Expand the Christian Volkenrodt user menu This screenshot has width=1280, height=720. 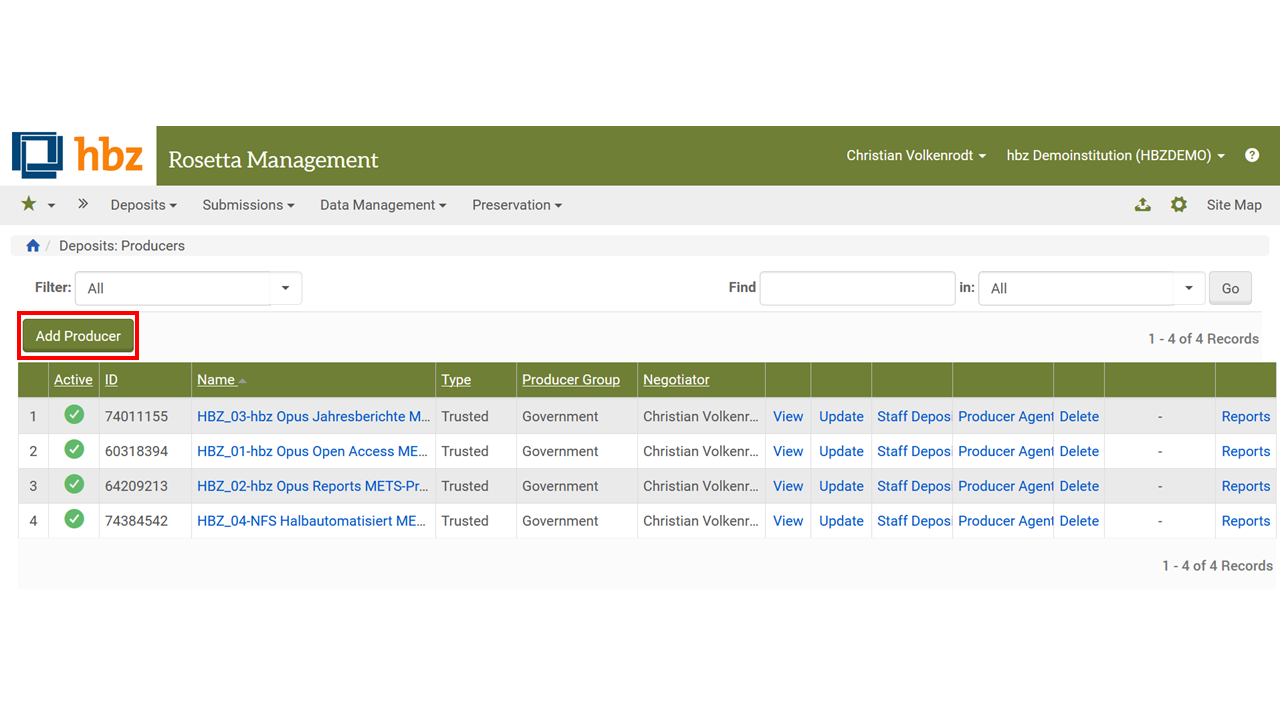tap(916, 155)
